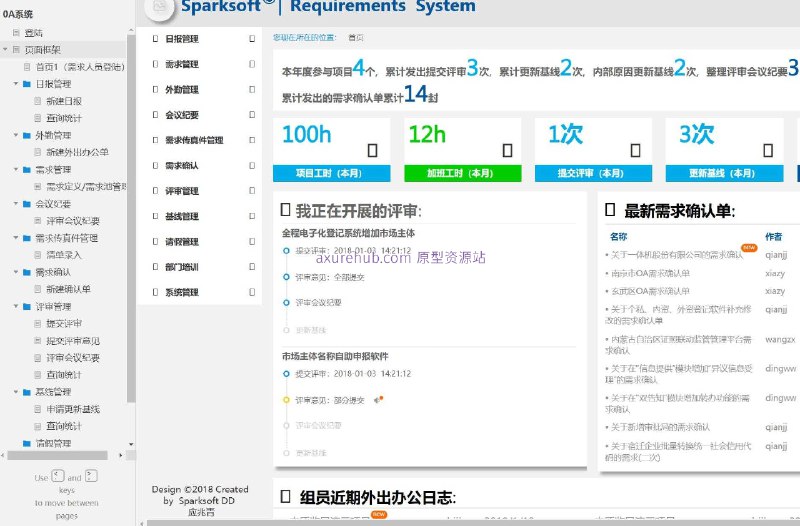
Task: Select 首页1 (需求人员登陆) page in tree
Action: pyautogui.click(x=80, y=67)
